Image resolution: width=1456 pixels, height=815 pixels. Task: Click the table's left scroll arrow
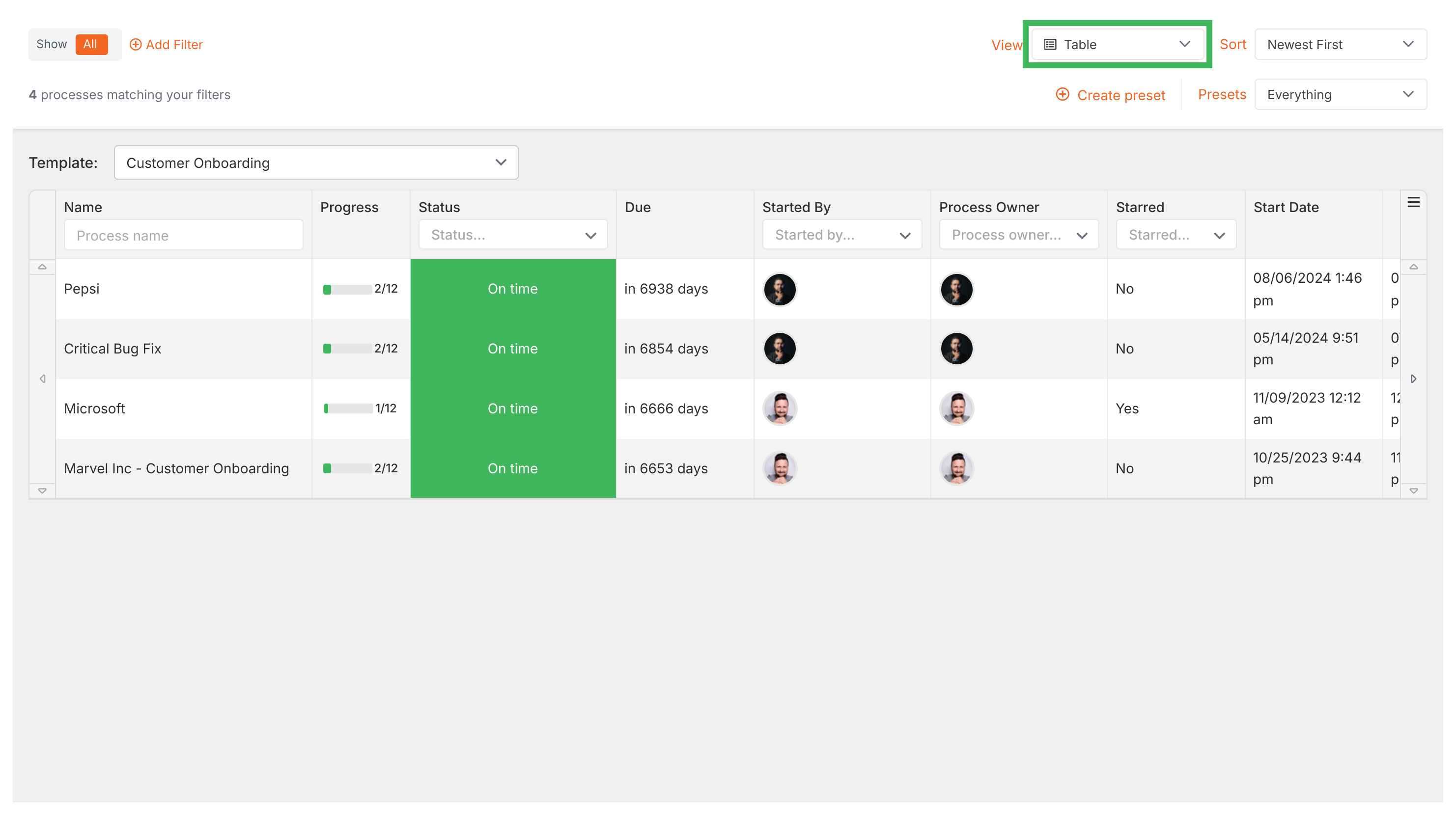42,379
